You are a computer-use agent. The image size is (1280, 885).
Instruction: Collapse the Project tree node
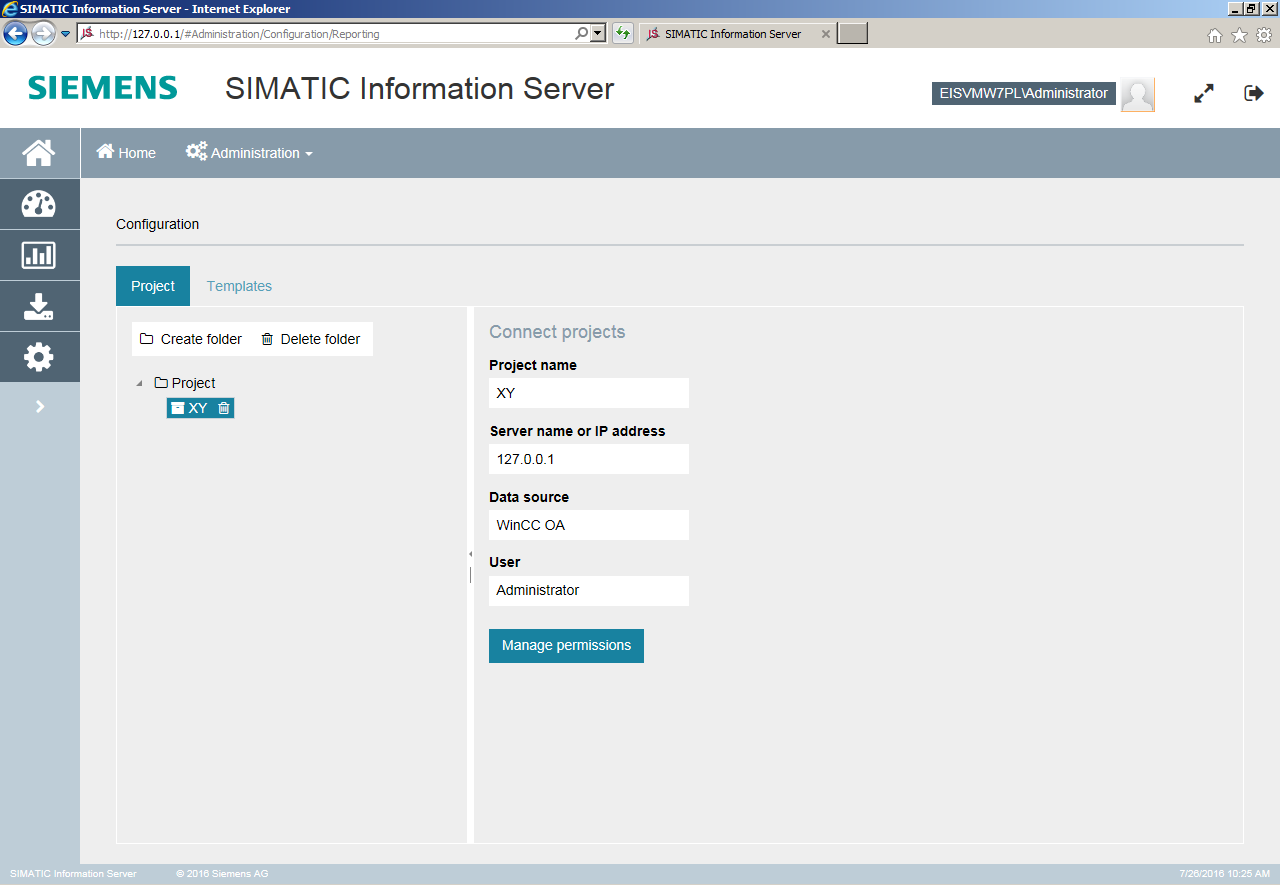coord(139,383)
